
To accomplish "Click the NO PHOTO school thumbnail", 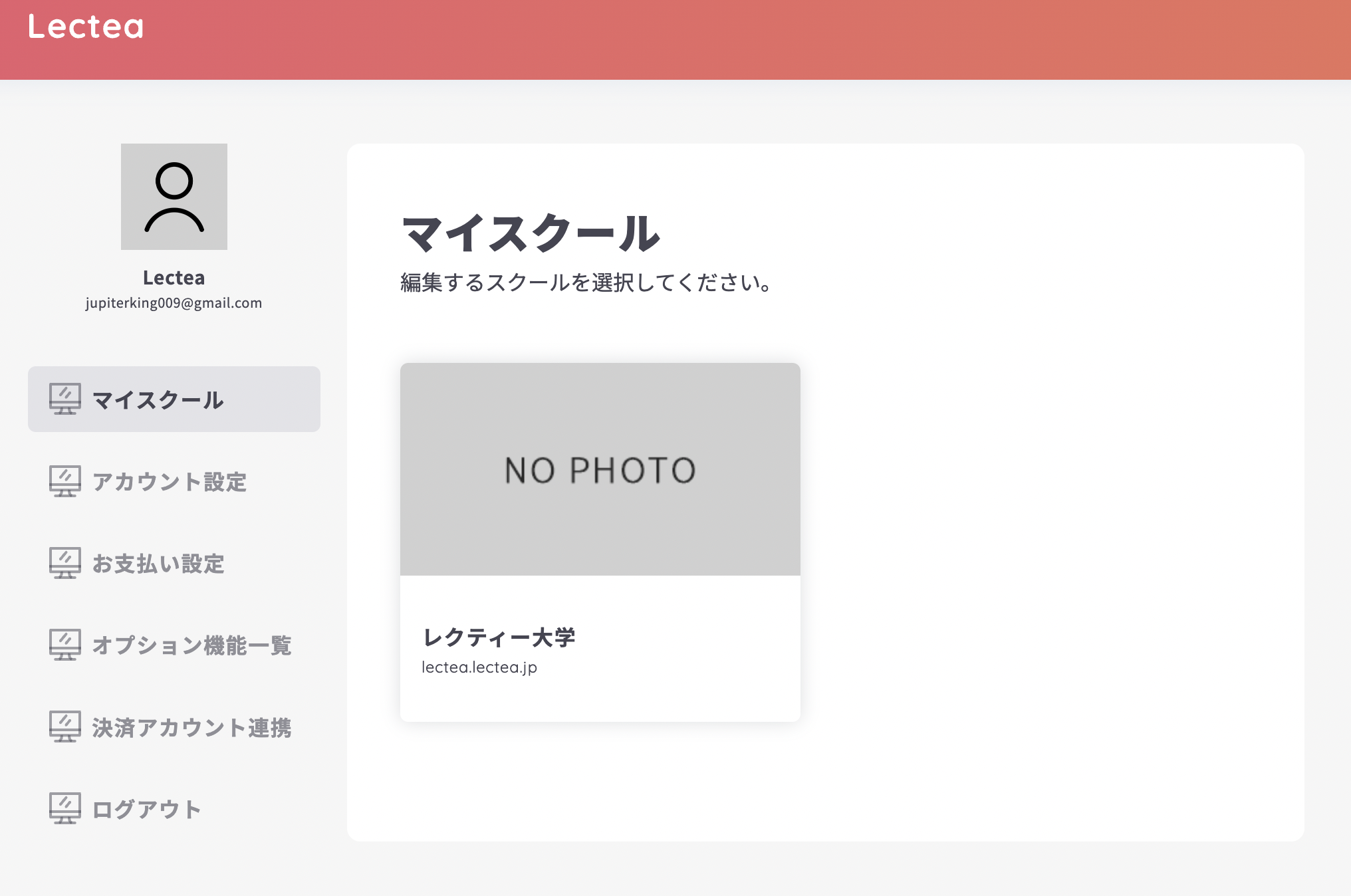I will click(x=600, y=469).
